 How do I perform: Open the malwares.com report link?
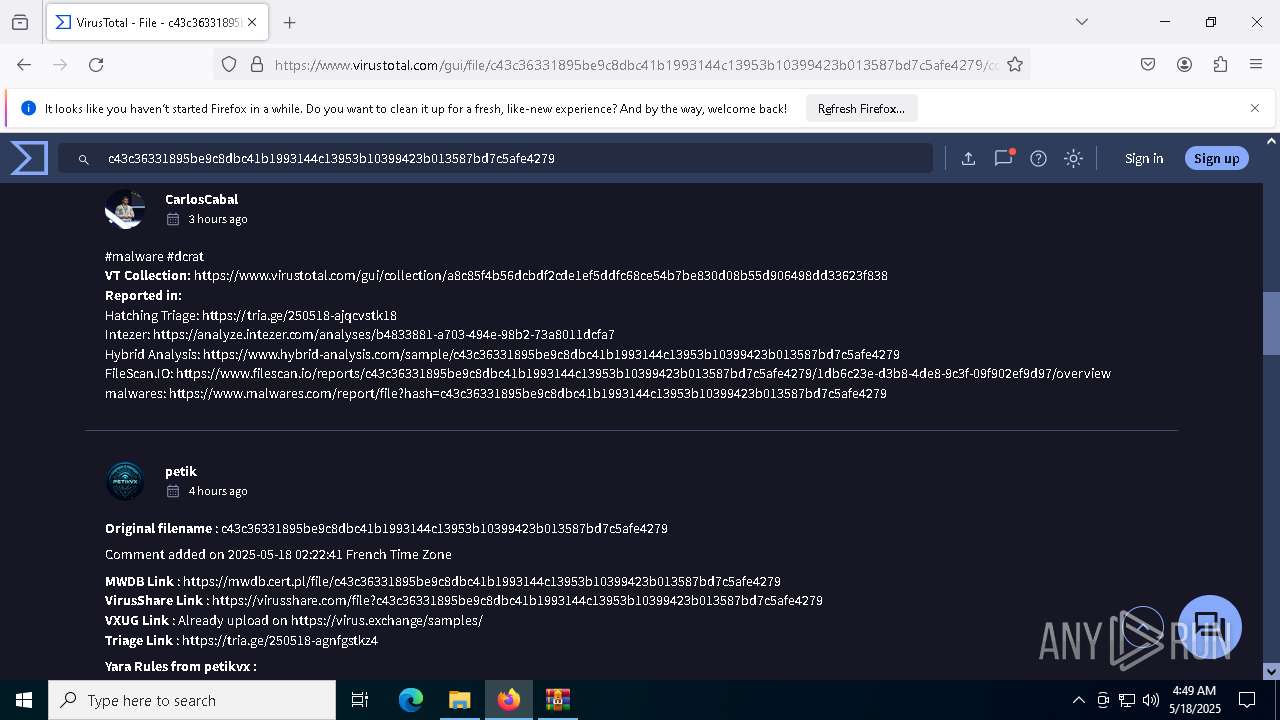(x=528, y=393)
